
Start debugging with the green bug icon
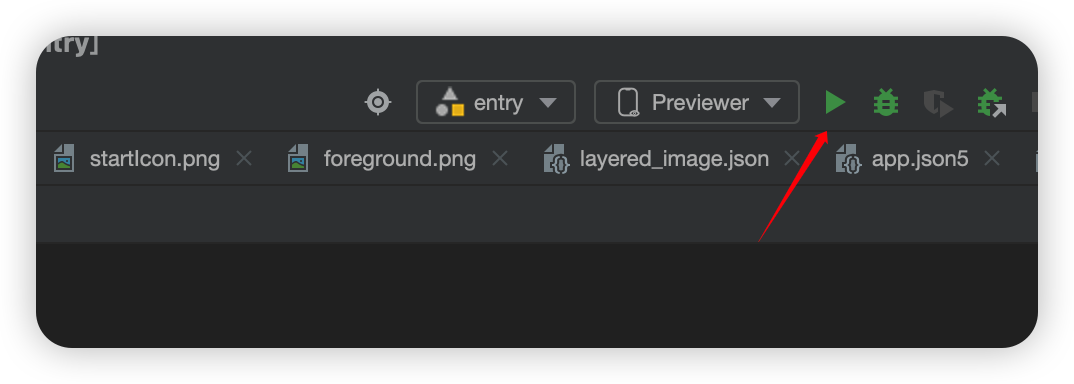886,103
